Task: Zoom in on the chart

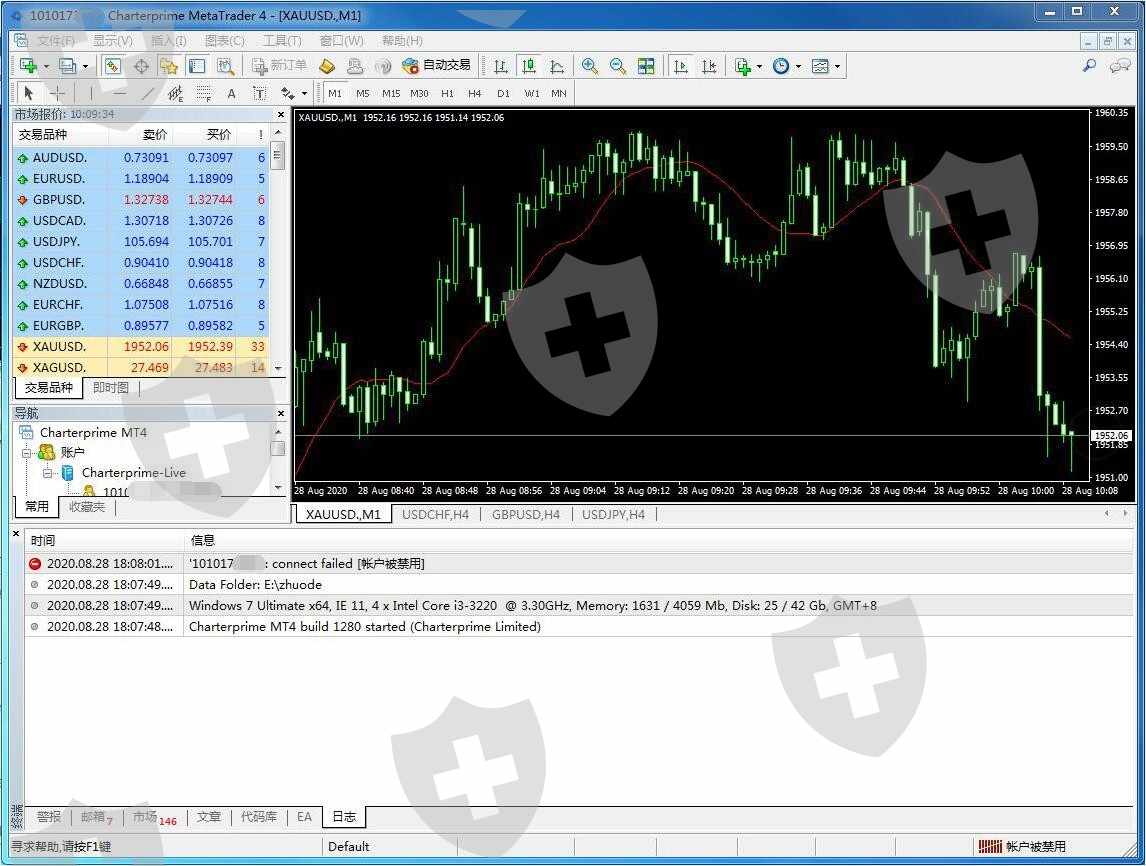Action: [589, 66]
